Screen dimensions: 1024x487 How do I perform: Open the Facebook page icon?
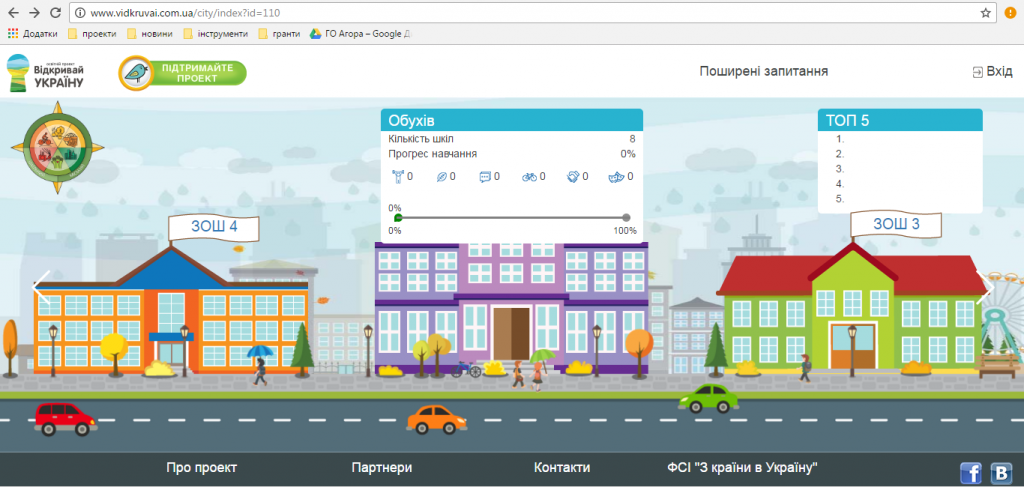(x=970, y=473)
